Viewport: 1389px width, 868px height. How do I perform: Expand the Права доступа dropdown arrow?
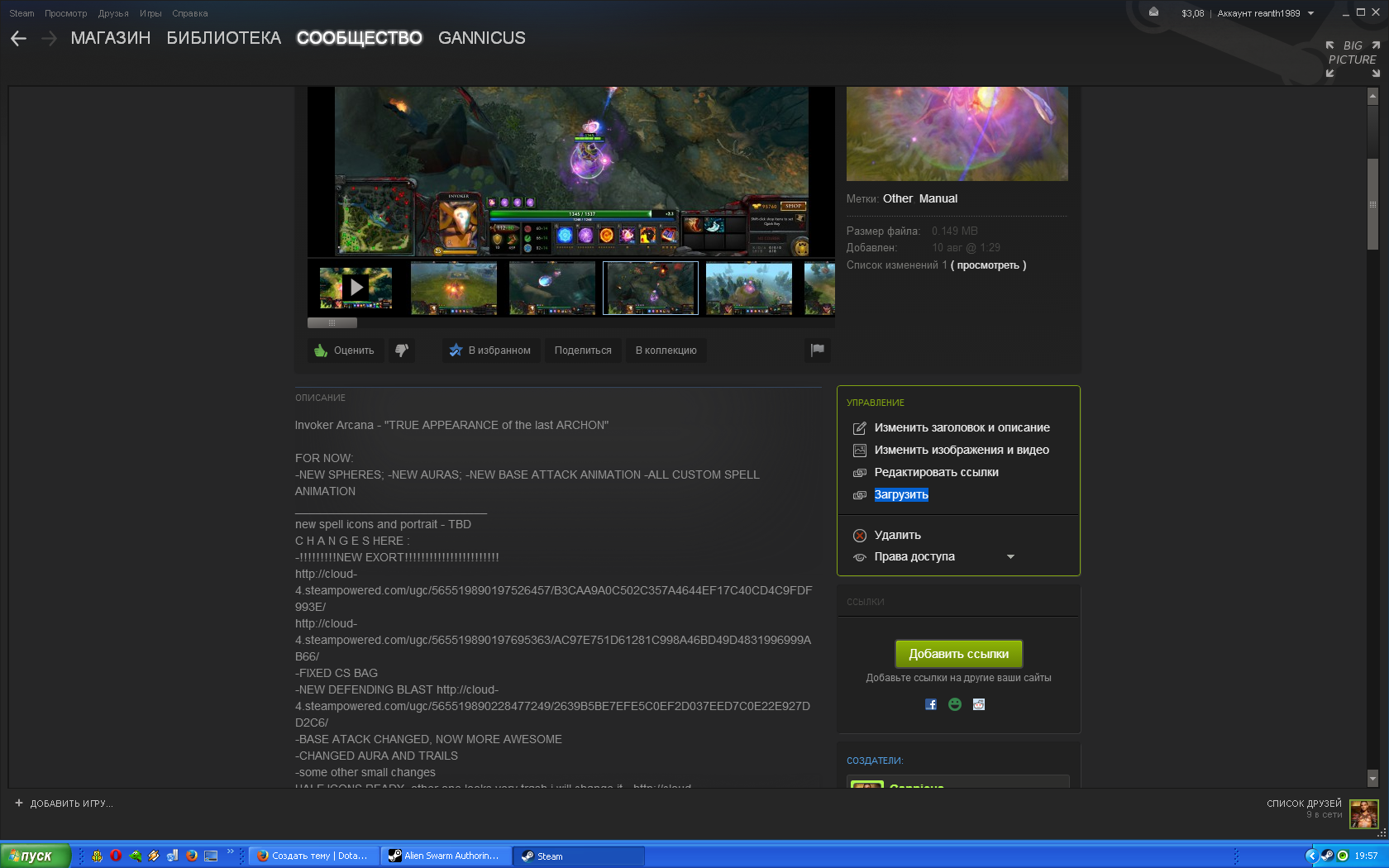(1010, 557)
